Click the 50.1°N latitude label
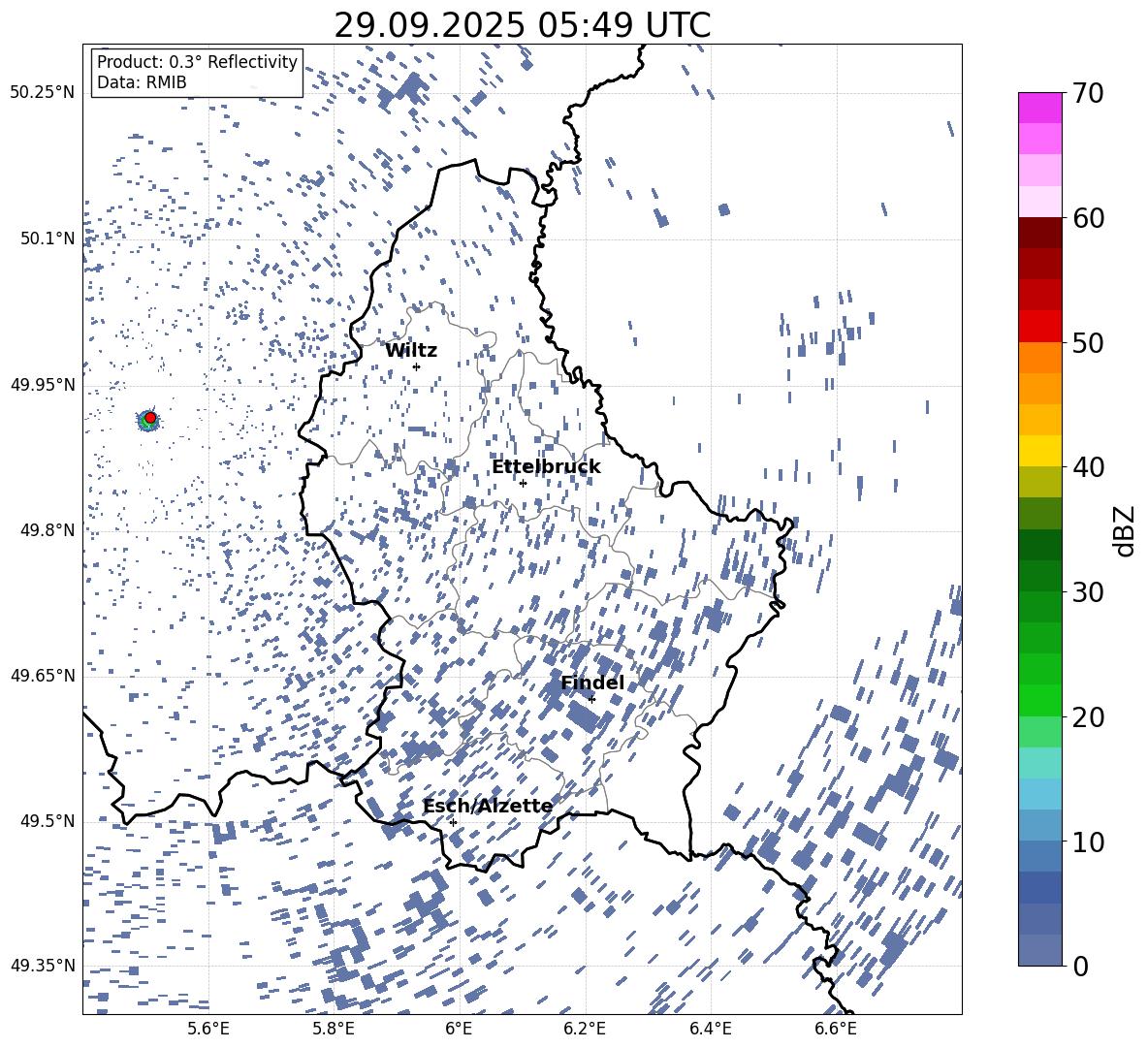Screen dimensions: 1148x1048 [47, 238]
